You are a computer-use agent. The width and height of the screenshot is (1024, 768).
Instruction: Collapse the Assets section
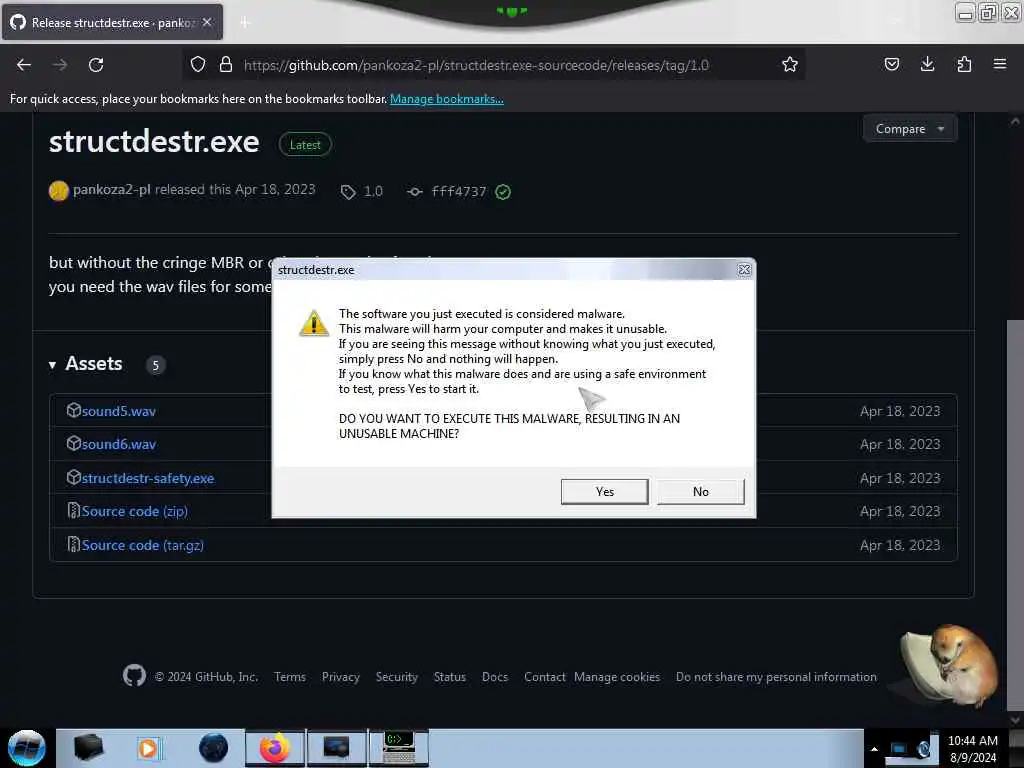click(86, 364)
